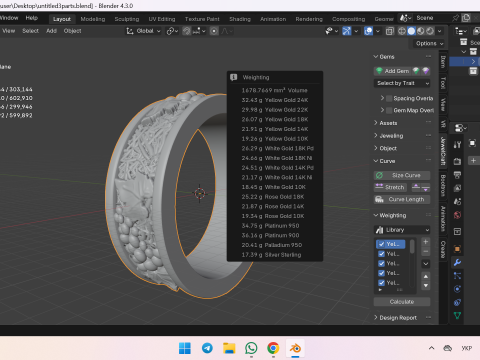Viewport: 480px width, 360px height.
Task: Uncheck the fourth Yel... material checkbox
Action: [x=382, y=273]
